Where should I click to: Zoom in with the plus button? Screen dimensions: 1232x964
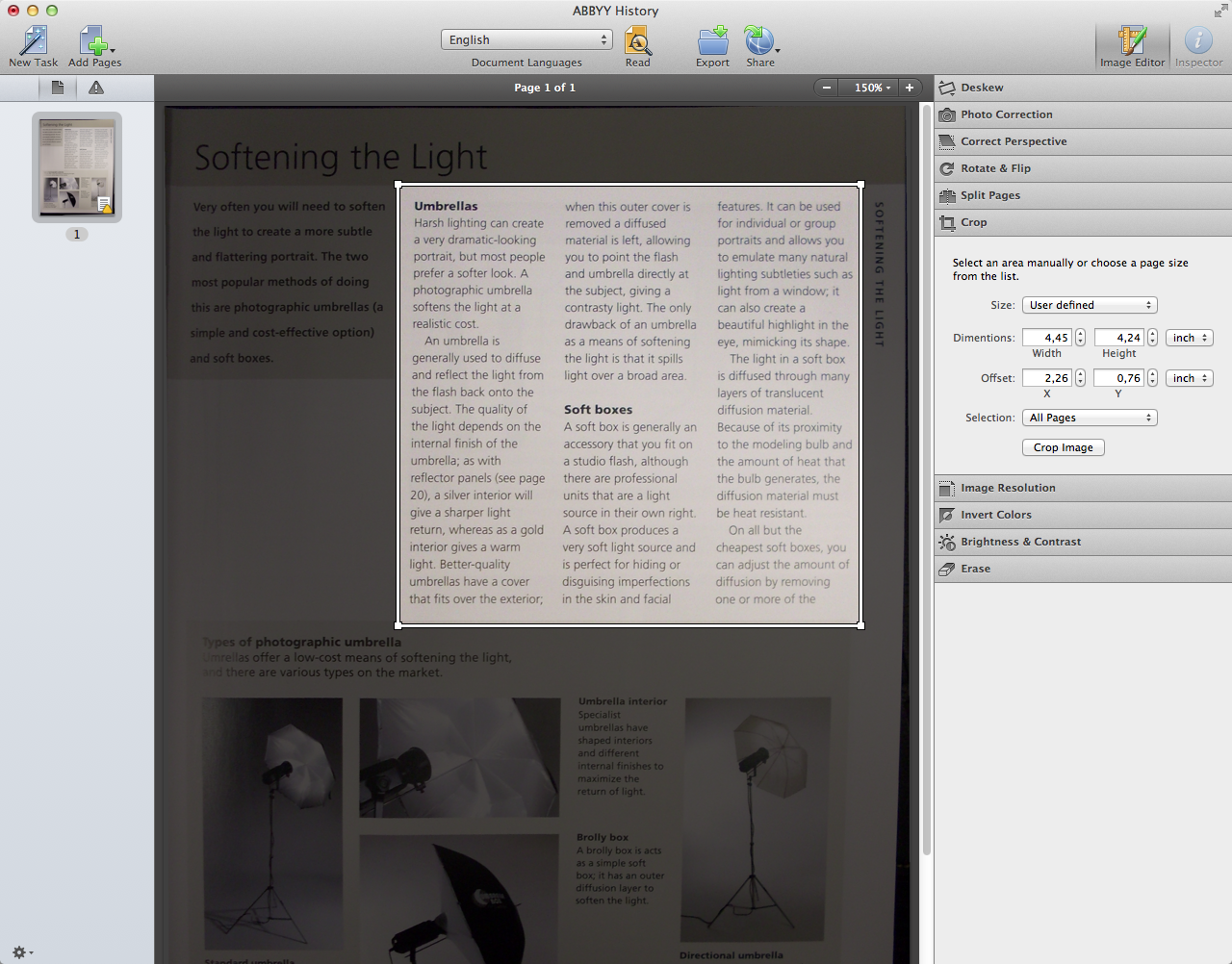pos(909,88)
